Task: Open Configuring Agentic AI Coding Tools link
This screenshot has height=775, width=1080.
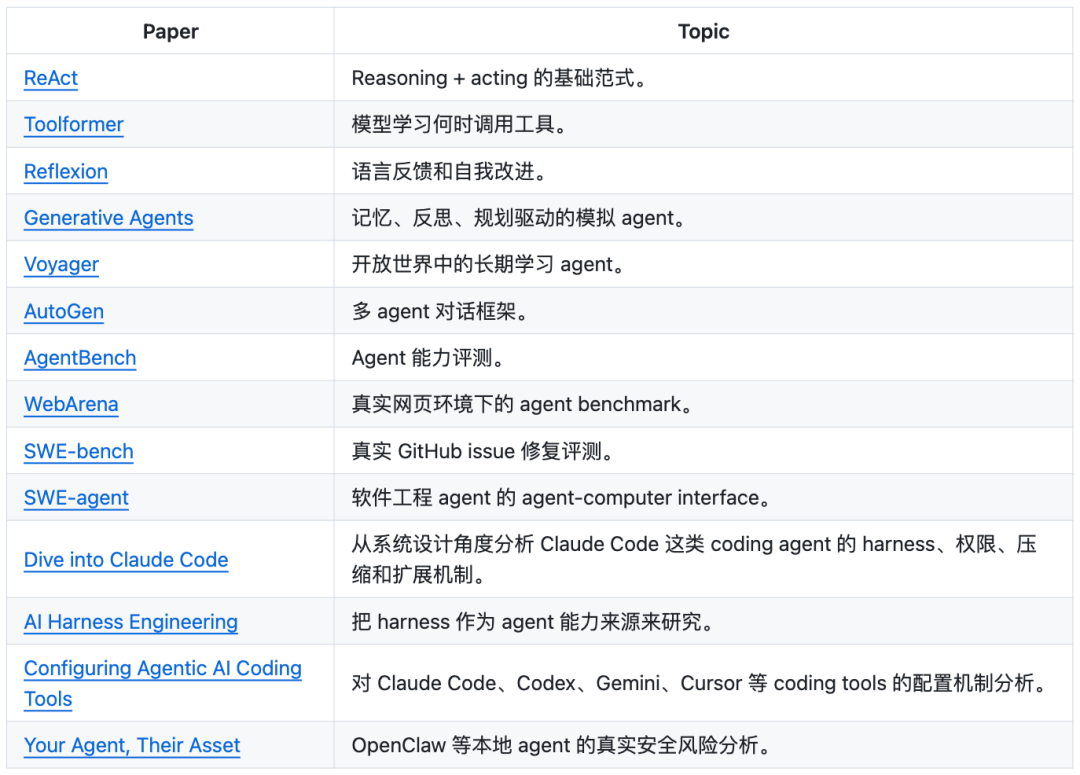Action: tap(163, 683)
